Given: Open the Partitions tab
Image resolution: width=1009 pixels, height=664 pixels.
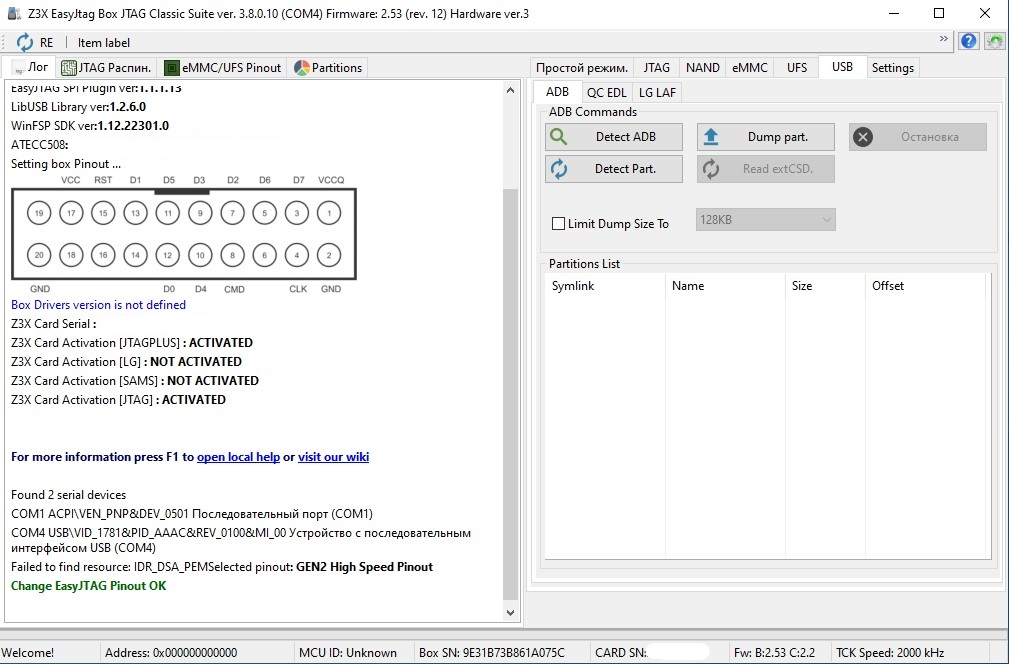Looking at the screenshot, I should click(x=328, y=68).
